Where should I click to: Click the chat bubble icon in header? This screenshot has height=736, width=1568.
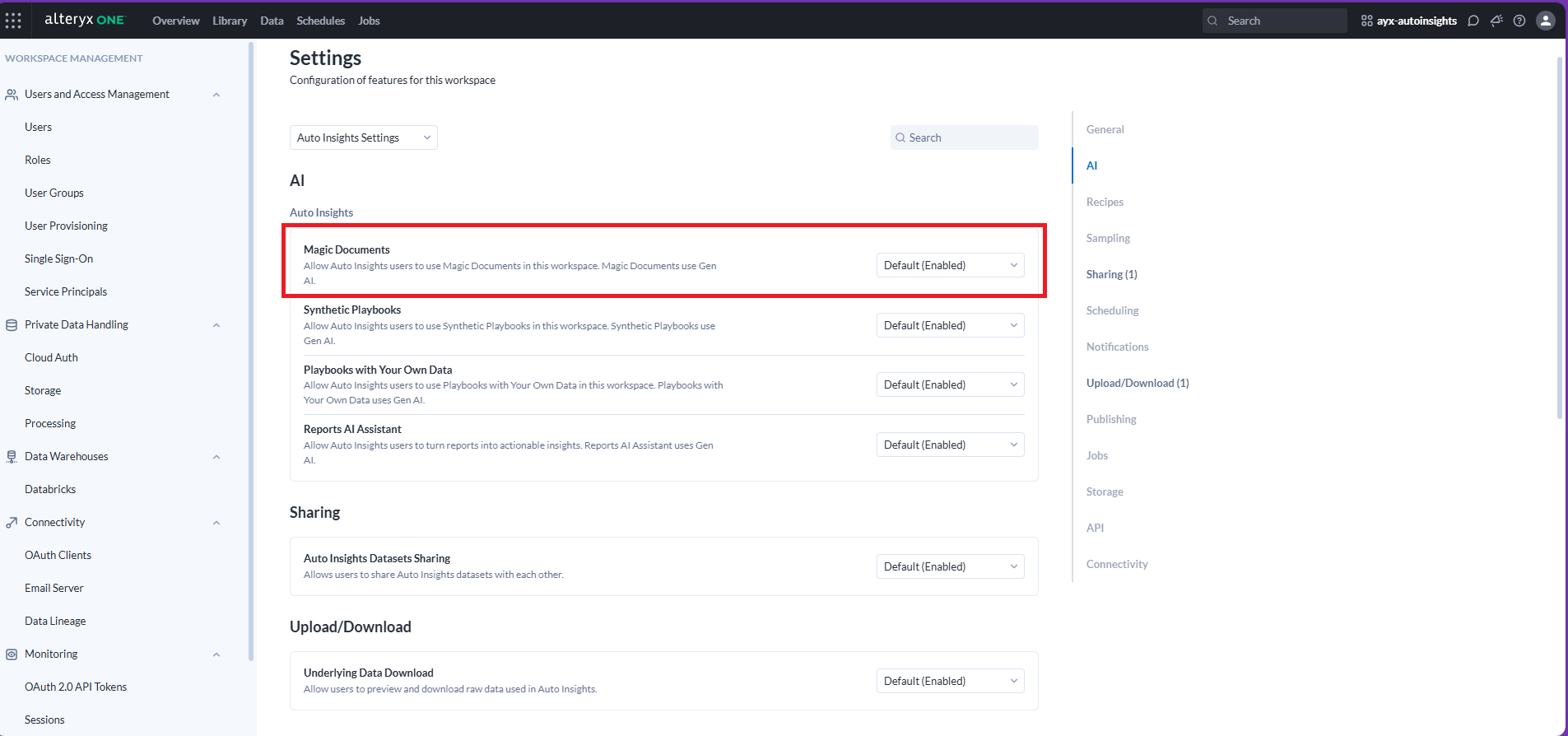pos(1473,21)
